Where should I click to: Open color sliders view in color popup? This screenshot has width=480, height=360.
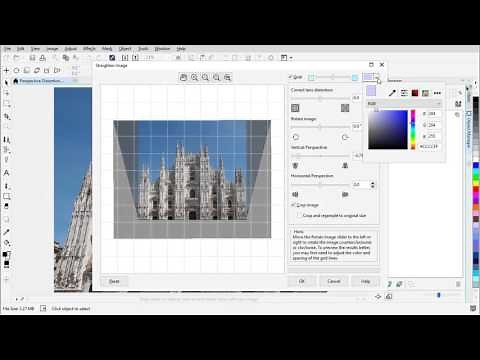click(x=404, y=93)
